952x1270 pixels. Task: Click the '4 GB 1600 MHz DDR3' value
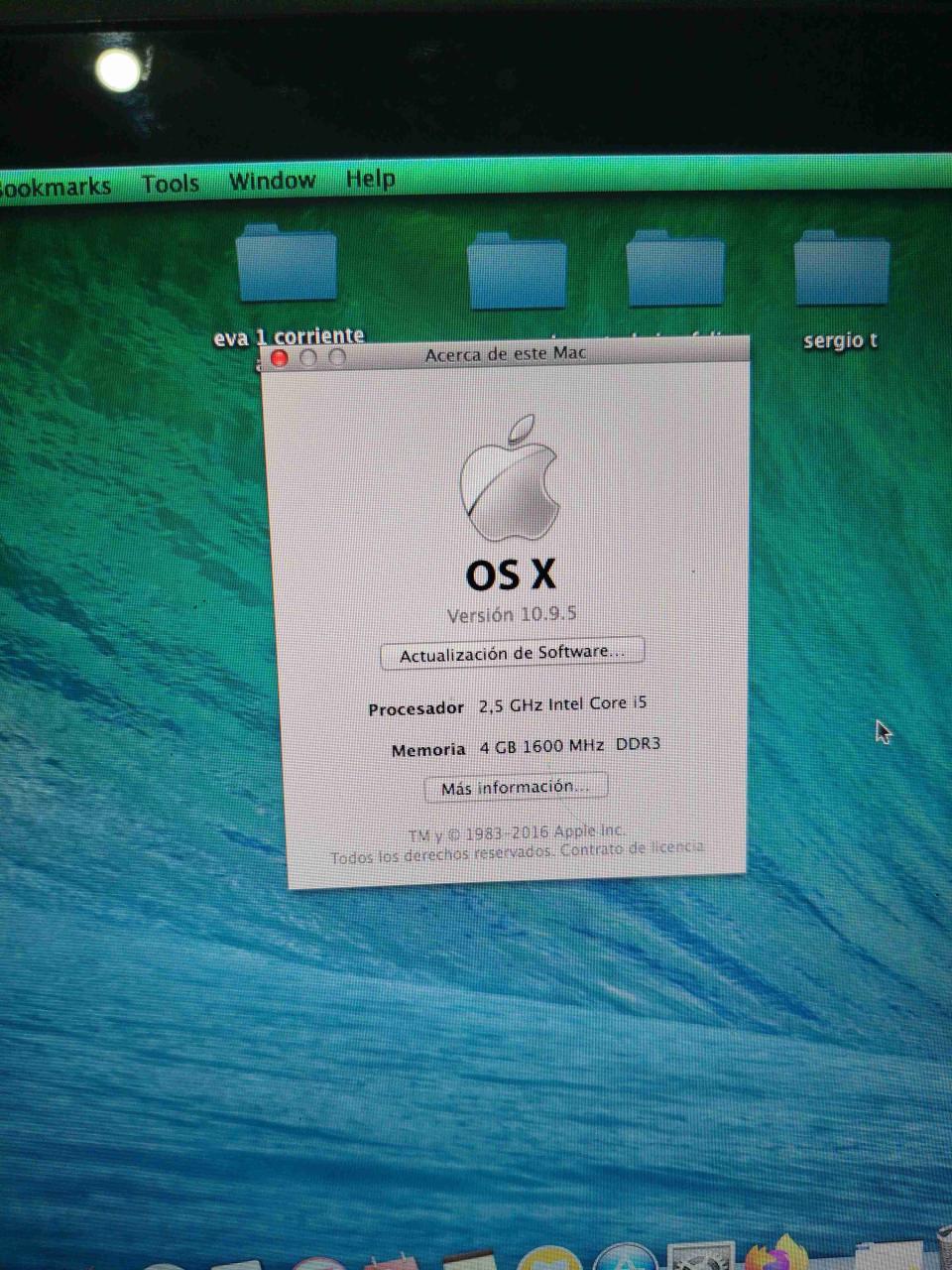[569, 746]
